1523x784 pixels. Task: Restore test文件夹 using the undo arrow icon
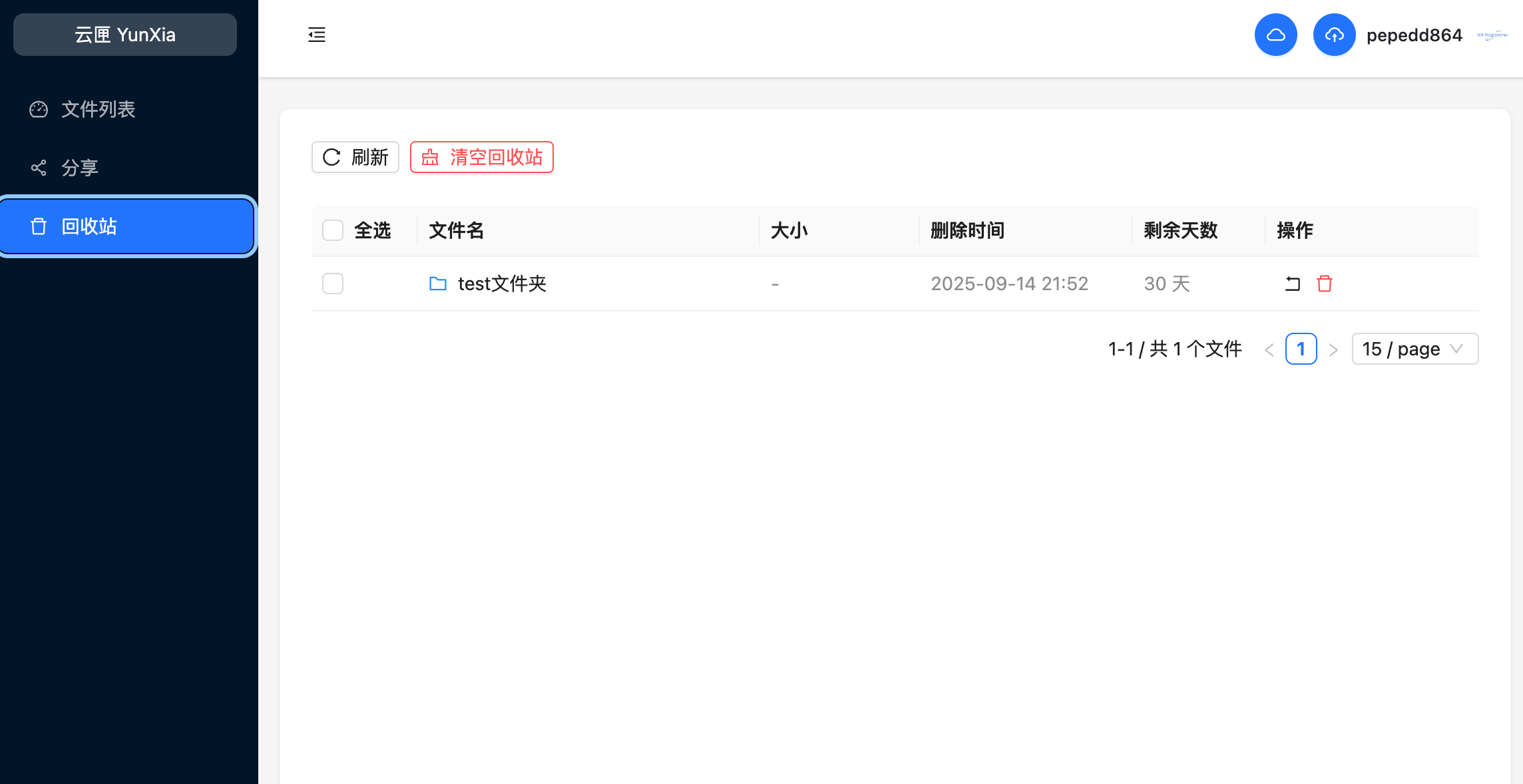pos(1292,284)
